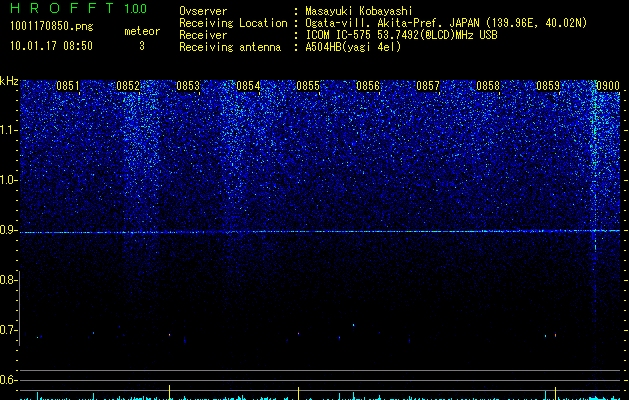Click the HROFFT title text
Image resolution: width=629 pixels, height=400 pixels.
coord(62,8)
